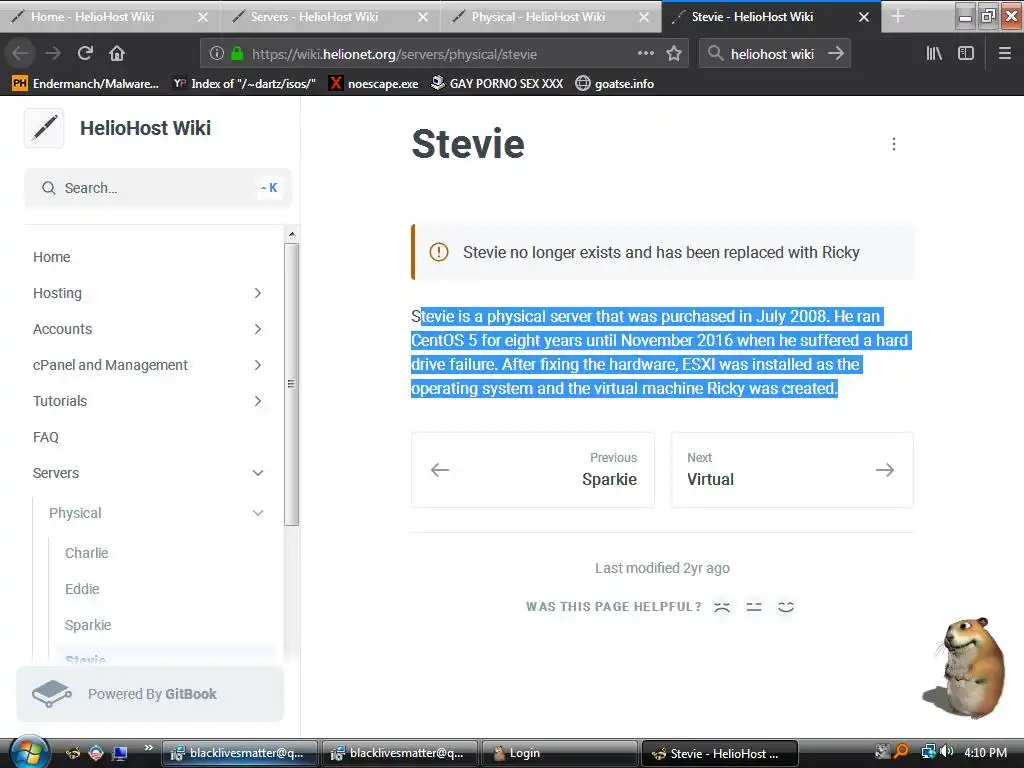Image resolution: width=1024 pixels, height=768 pixels.
Task: Click the show desktop quick launch icon
Action: (x=120, y=753)
